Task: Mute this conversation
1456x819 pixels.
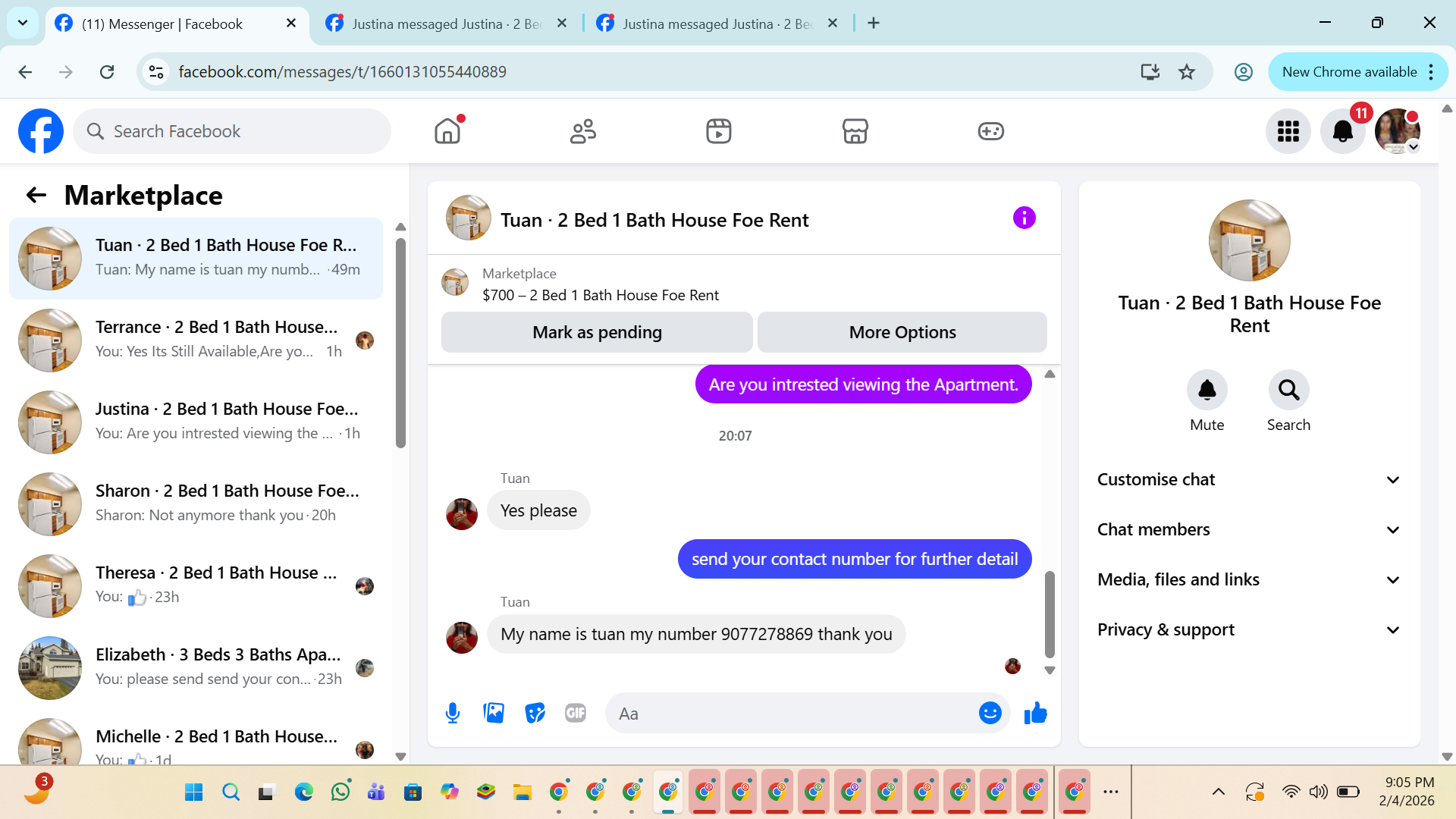Action: tap(1207, 390)
